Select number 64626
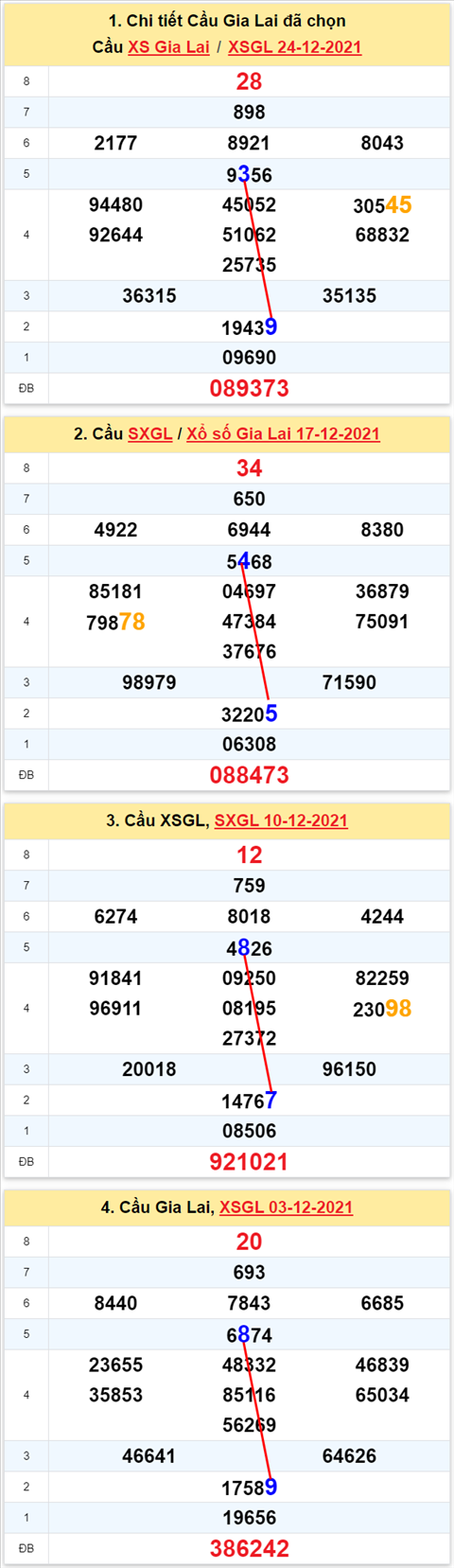 pos(349,1456)
